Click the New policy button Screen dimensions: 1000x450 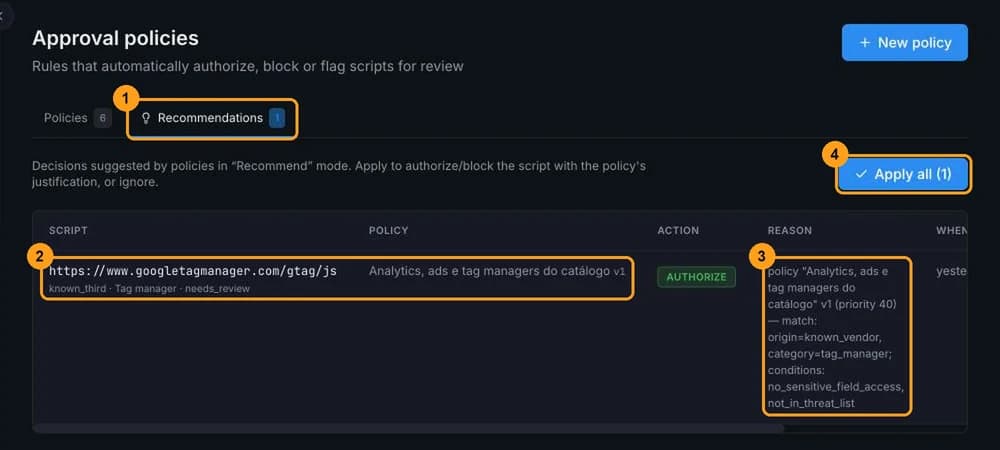pyautogui.click(x=904, y=43)
